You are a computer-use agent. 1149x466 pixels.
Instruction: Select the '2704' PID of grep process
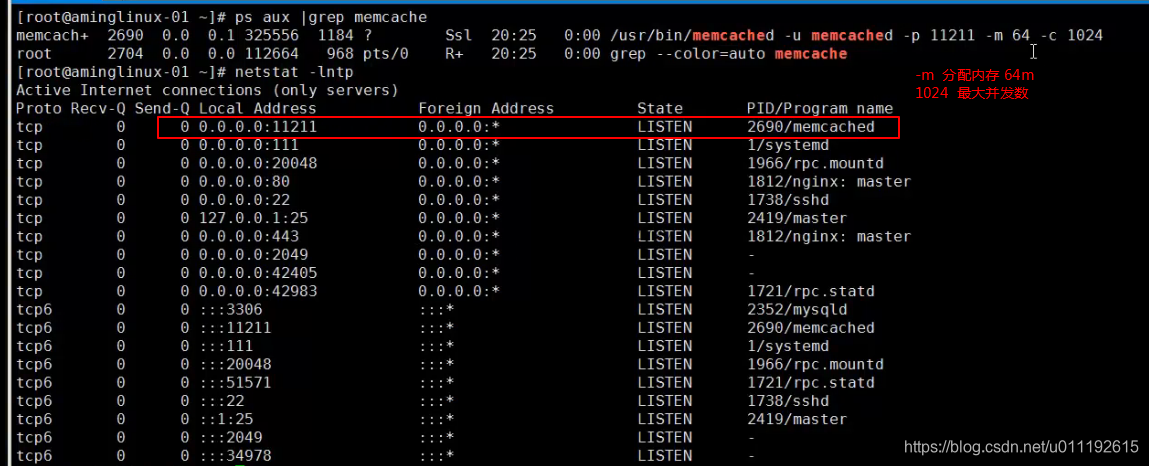(x=125, y=53)
